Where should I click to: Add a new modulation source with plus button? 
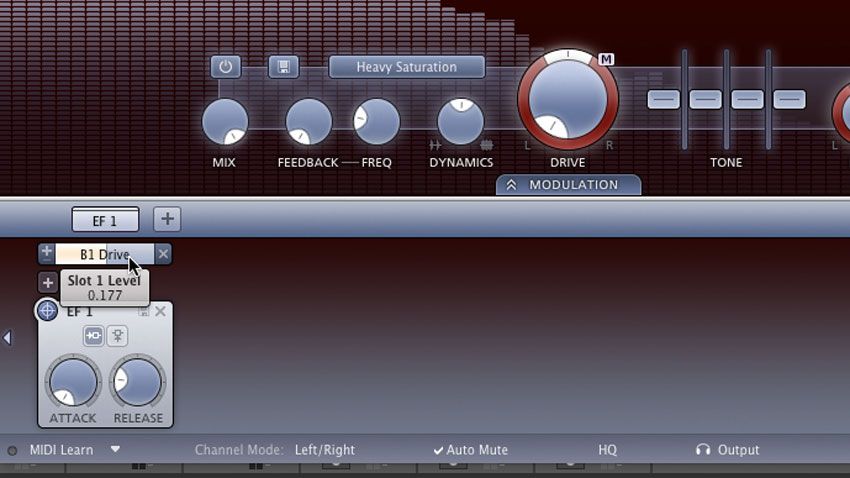167,219
